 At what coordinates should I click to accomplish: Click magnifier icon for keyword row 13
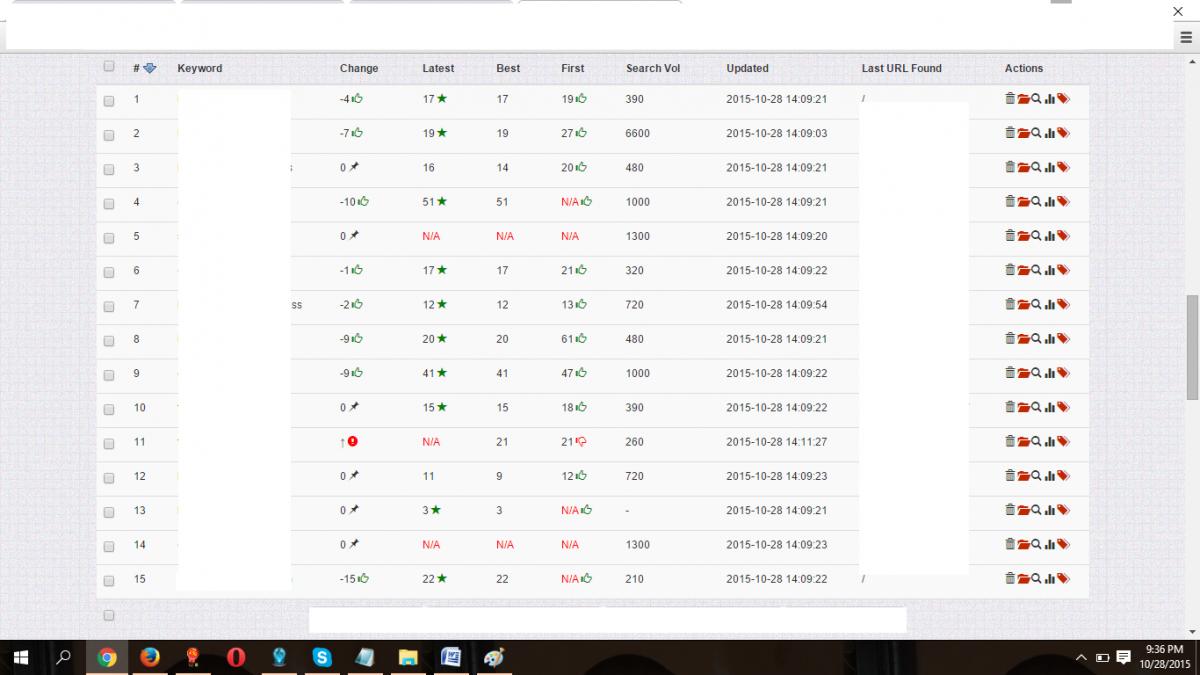tap(1037, 510)
